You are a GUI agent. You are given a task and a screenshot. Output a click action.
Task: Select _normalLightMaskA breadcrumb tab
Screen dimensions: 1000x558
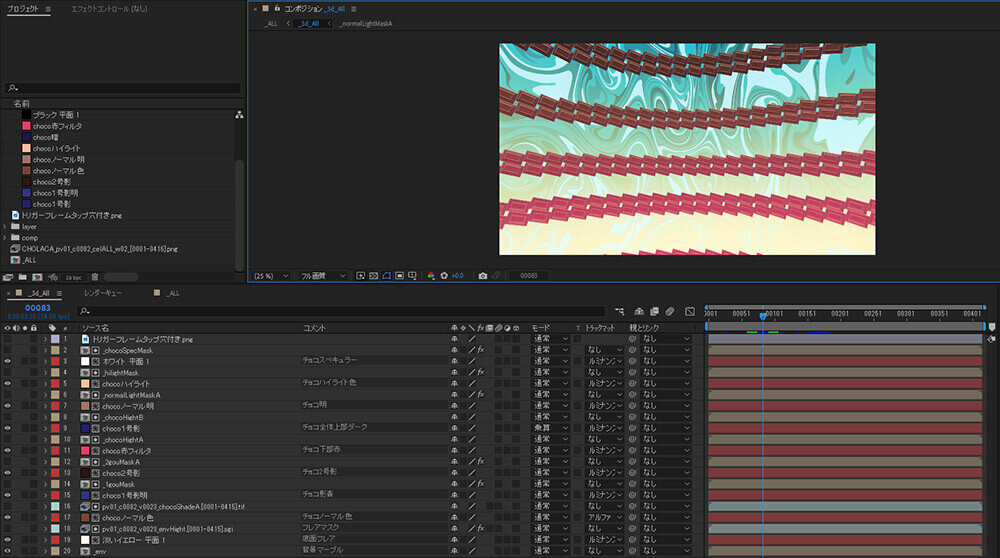(365, 24)
